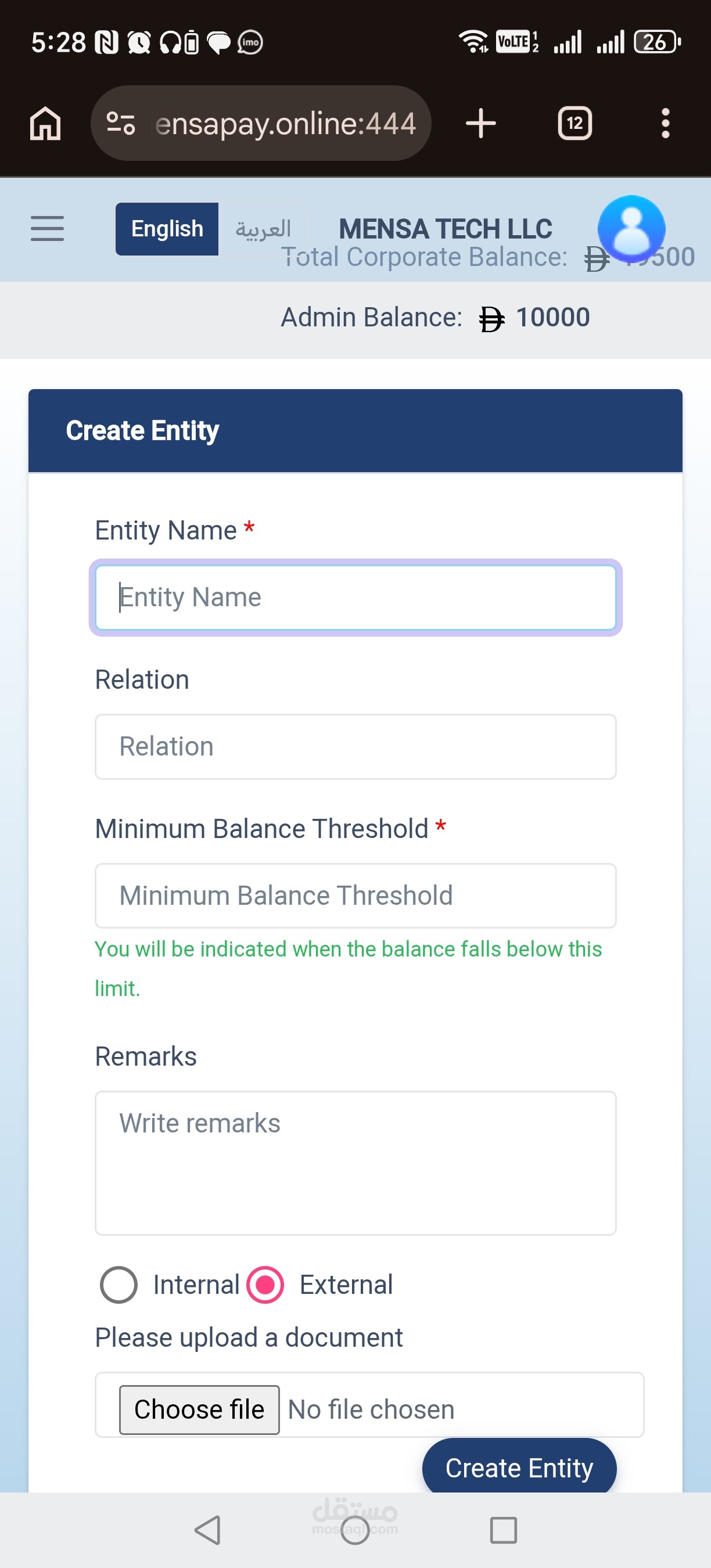This screenshot has width=711, height=1568.
Task: Switch language to Arabic (العربية)
Action: coord(263,229)
